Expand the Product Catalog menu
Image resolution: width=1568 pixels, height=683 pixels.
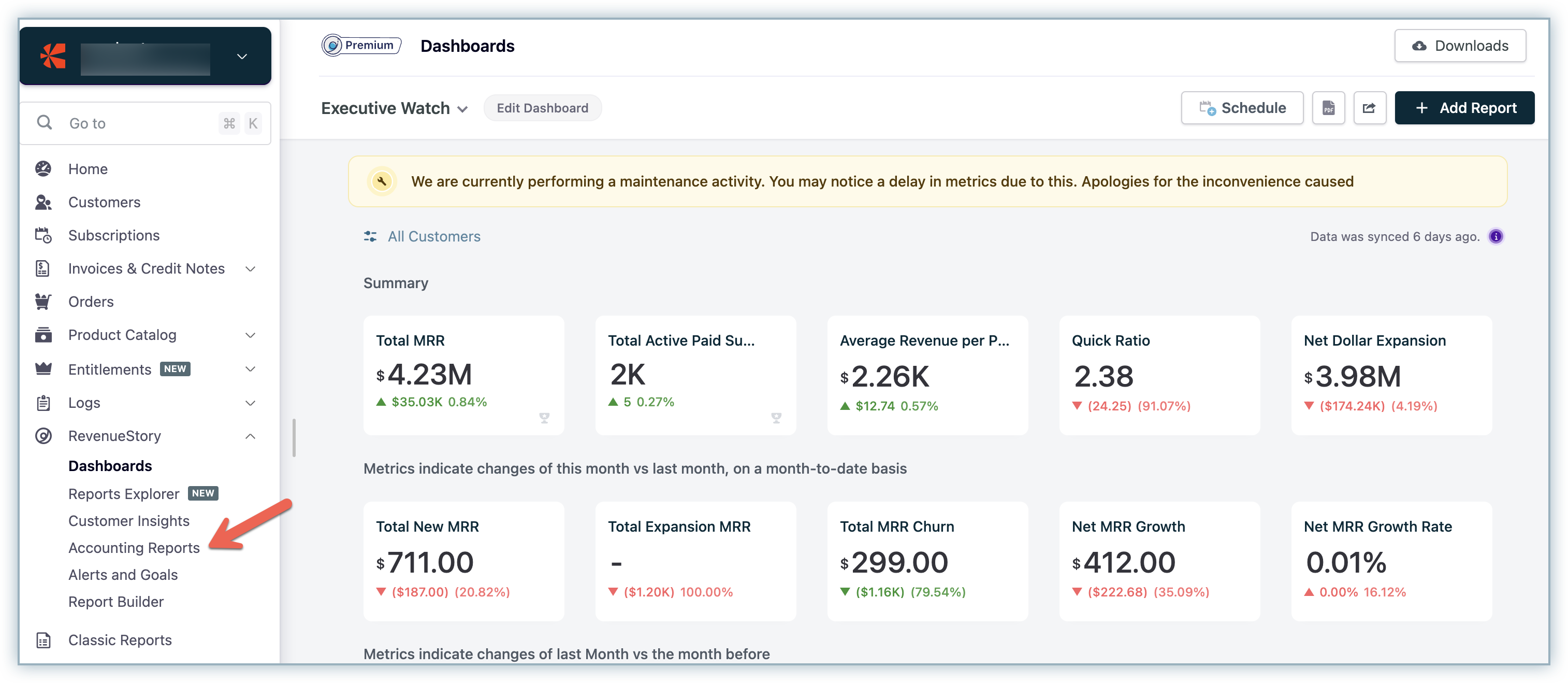point(250,335)
